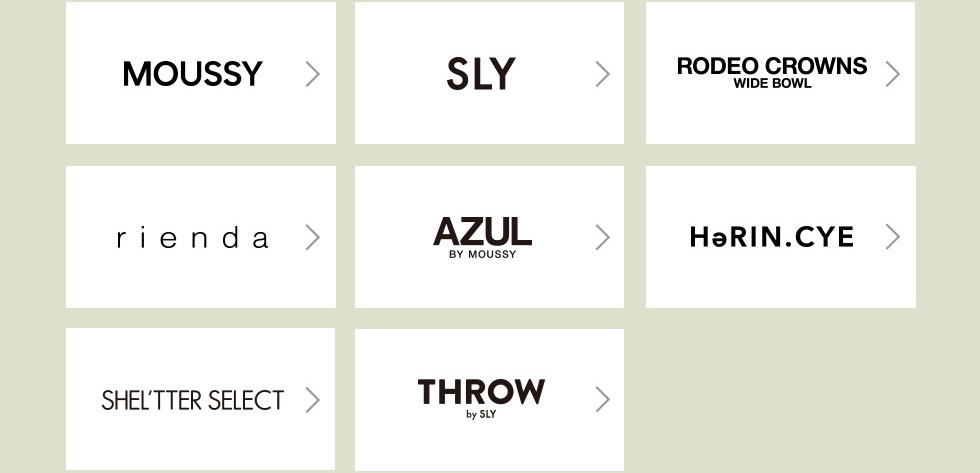Click the chevron arrow on MOUSSY card
This screenshot has width=980, height=473.
312,74
